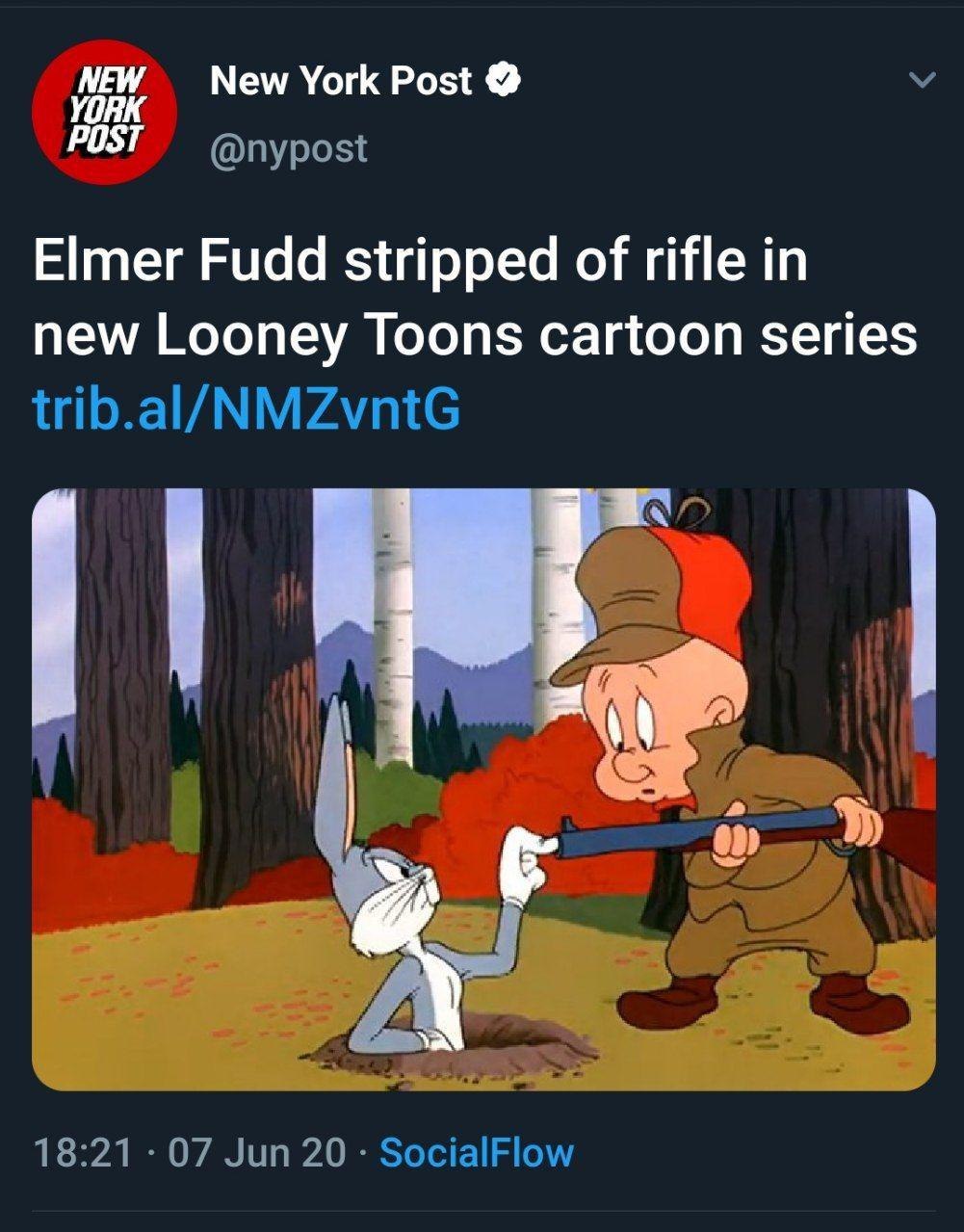Image resolution: width=964 pixels, height=1232 pixels.
Task: Click the 07 Jun 20 date
Action: [x=256, y=1152]
